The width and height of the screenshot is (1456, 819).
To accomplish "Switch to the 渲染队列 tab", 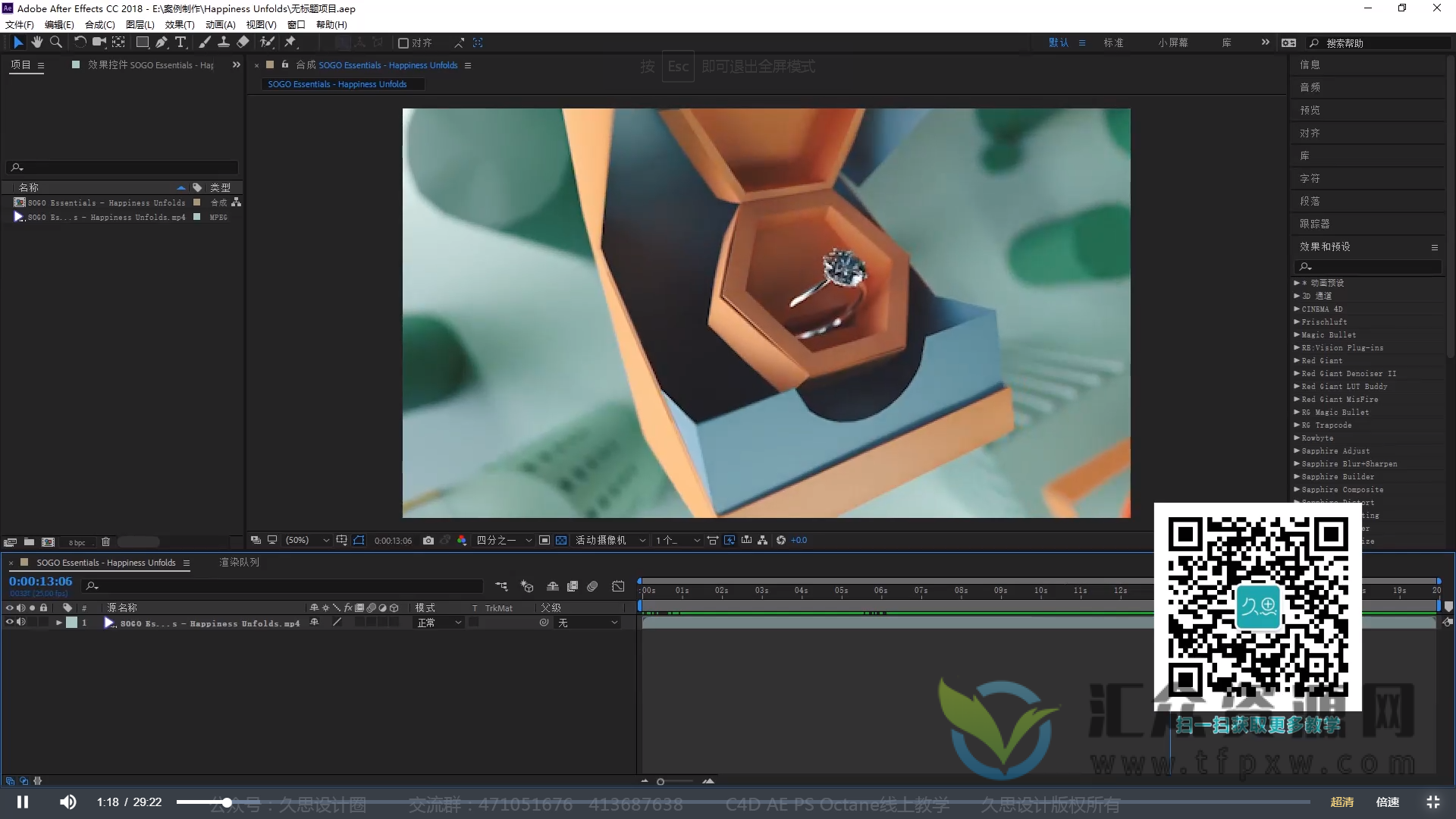I will 239,562.
